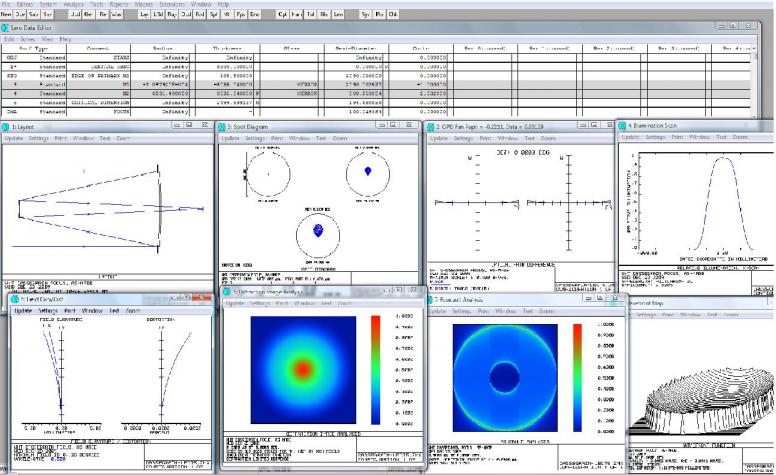Open the Macros menu

[144, 4]
